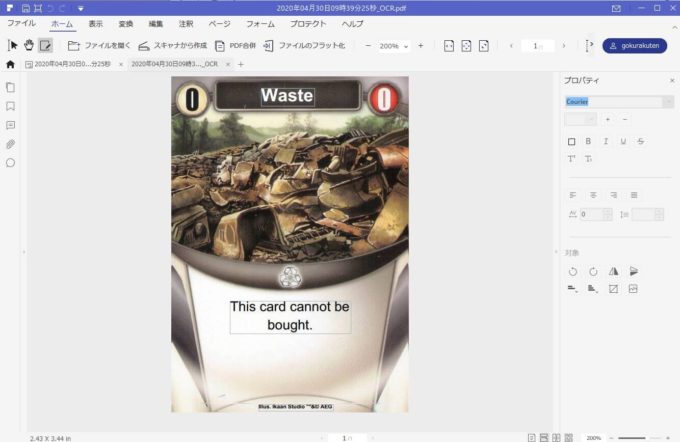Open the プロテクト tab
This screenshot has height=442, width=680.
pos(308,24)
